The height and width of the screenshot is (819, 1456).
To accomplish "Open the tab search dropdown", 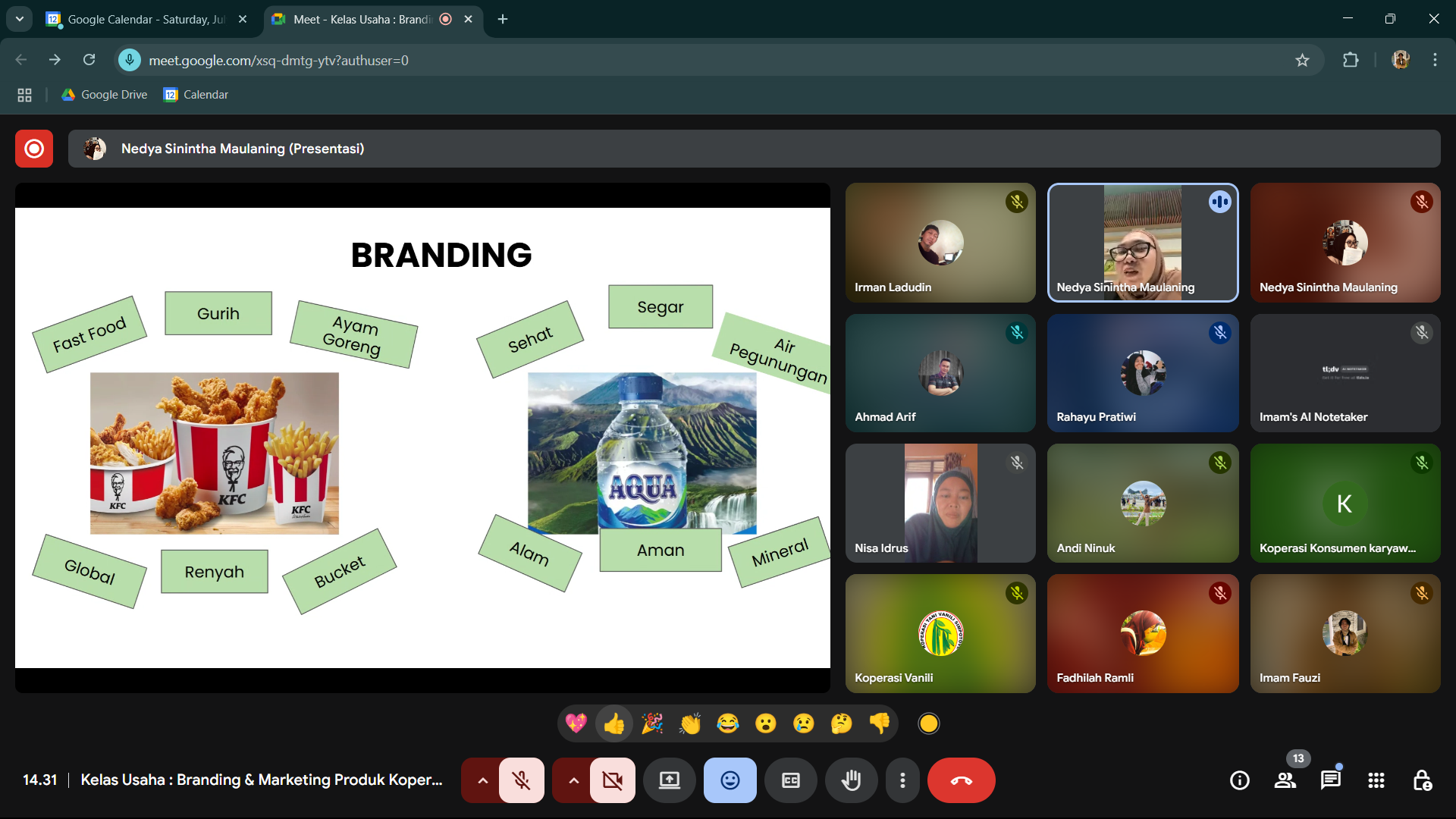I will click(19, 19).
